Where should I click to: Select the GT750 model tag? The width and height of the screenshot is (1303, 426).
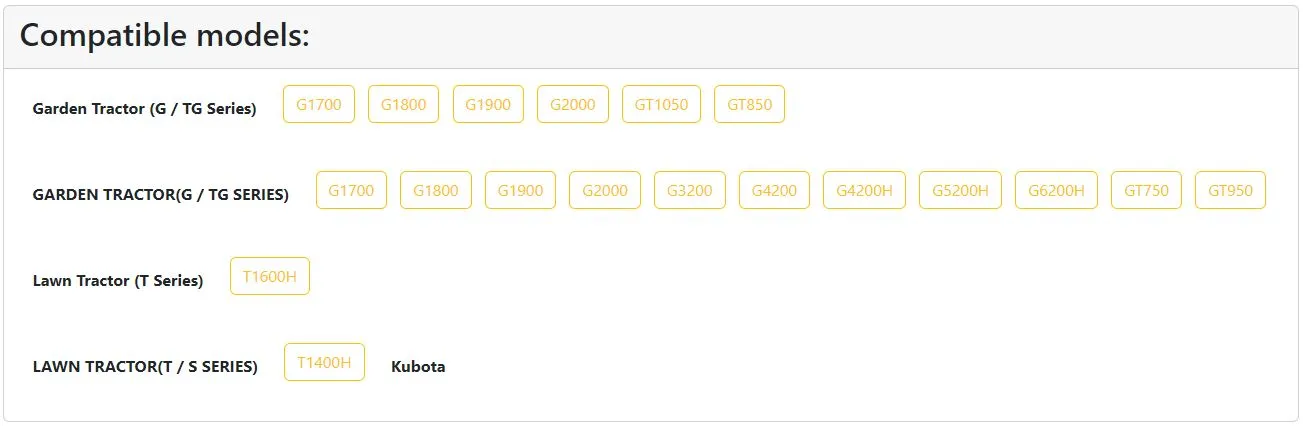1146,190
